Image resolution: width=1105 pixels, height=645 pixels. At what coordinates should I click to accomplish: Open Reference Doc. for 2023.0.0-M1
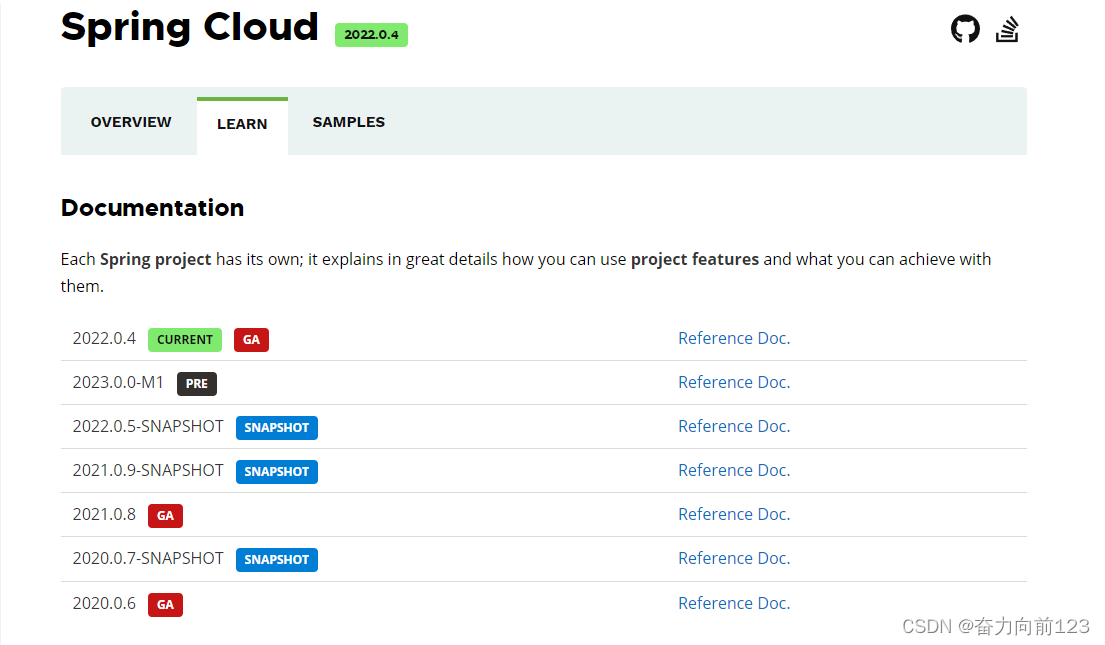[x=734, y=382]
